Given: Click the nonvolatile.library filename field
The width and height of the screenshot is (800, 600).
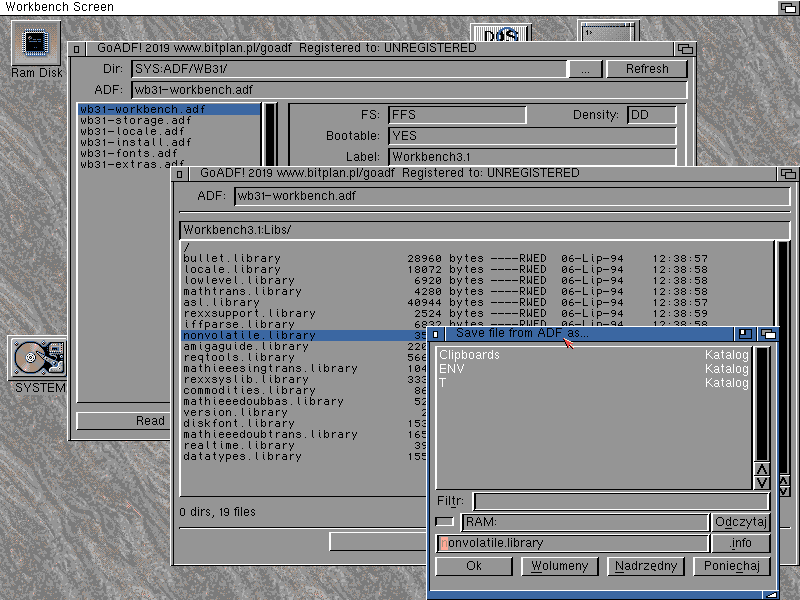Looking at the screenshot, I should (573, 543).
